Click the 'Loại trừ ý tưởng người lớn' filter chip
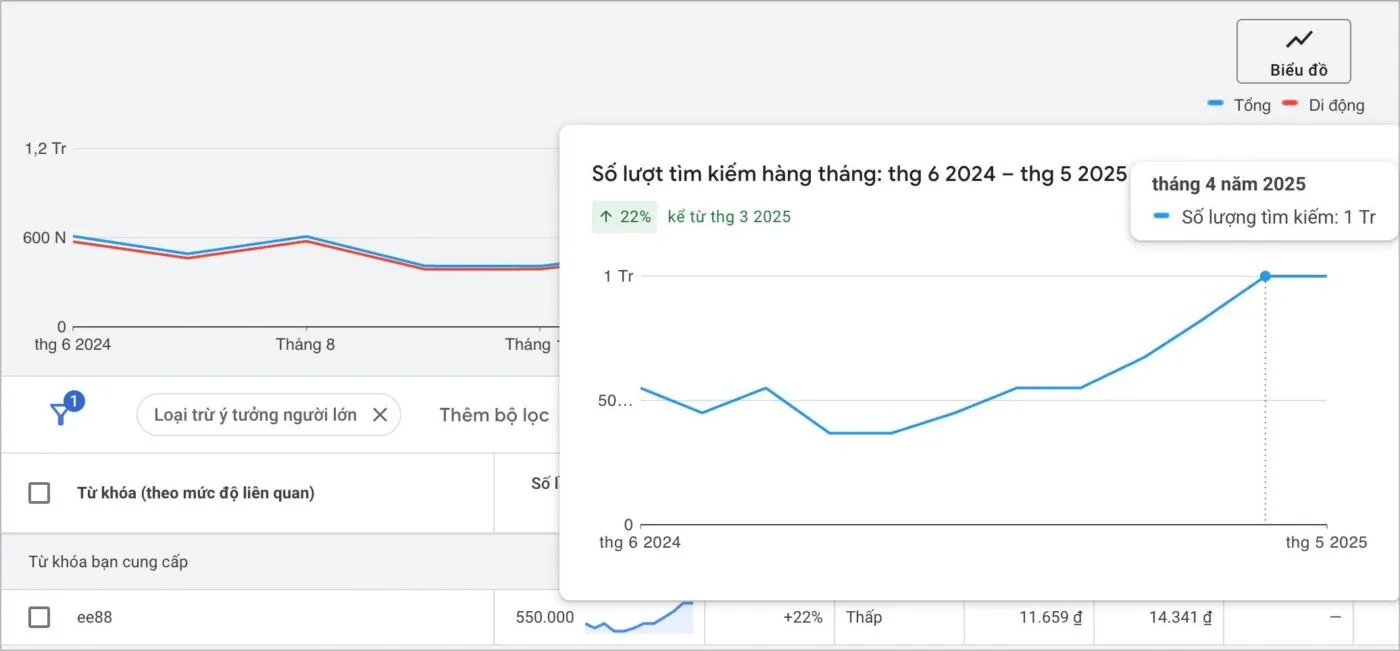The image size is (1400, 651). [x=255, y=415]
